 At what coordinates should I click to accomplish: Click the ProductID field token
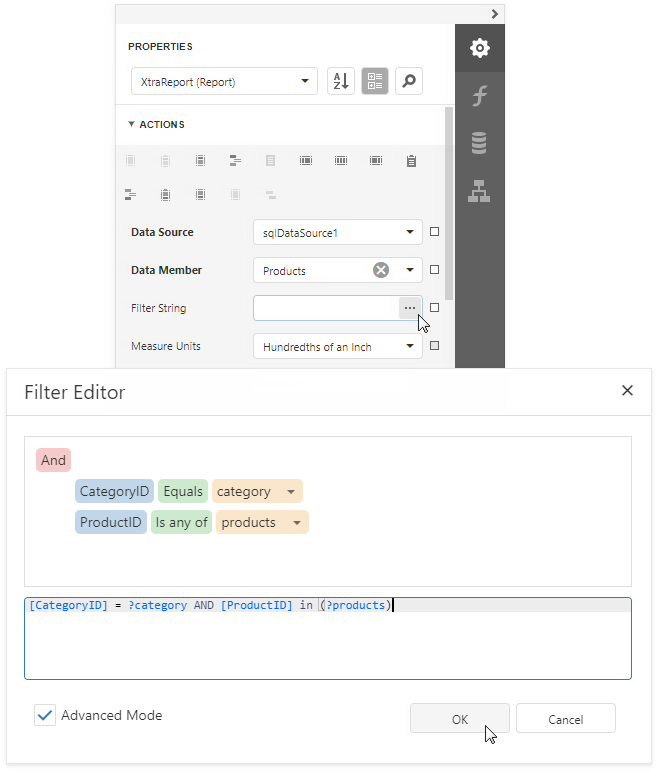pyautogui.click(x=111, y=522)
